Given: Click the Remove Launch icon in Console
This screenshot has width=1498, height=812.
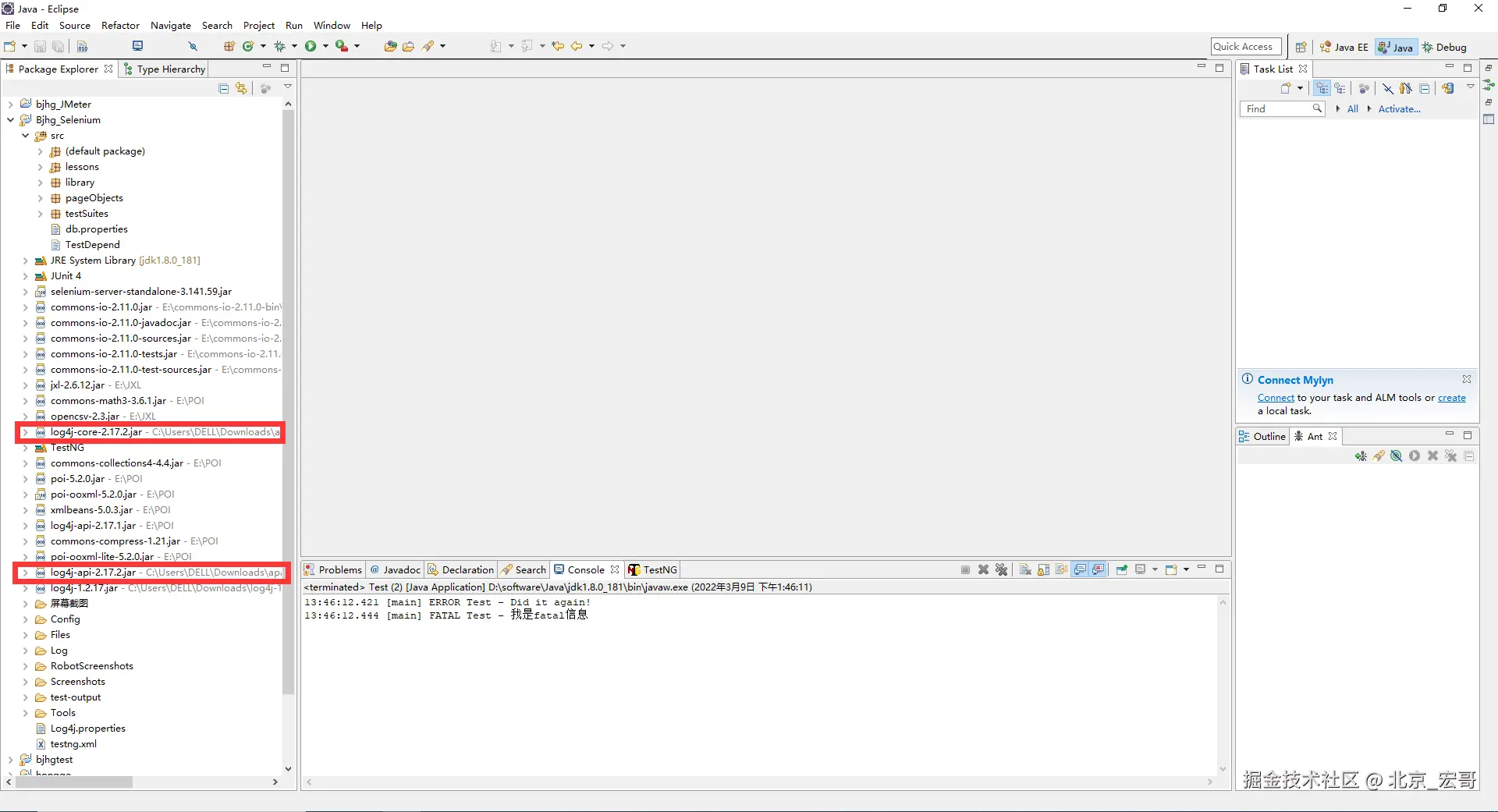Looking at the screenshot, I should pos(984,569).
